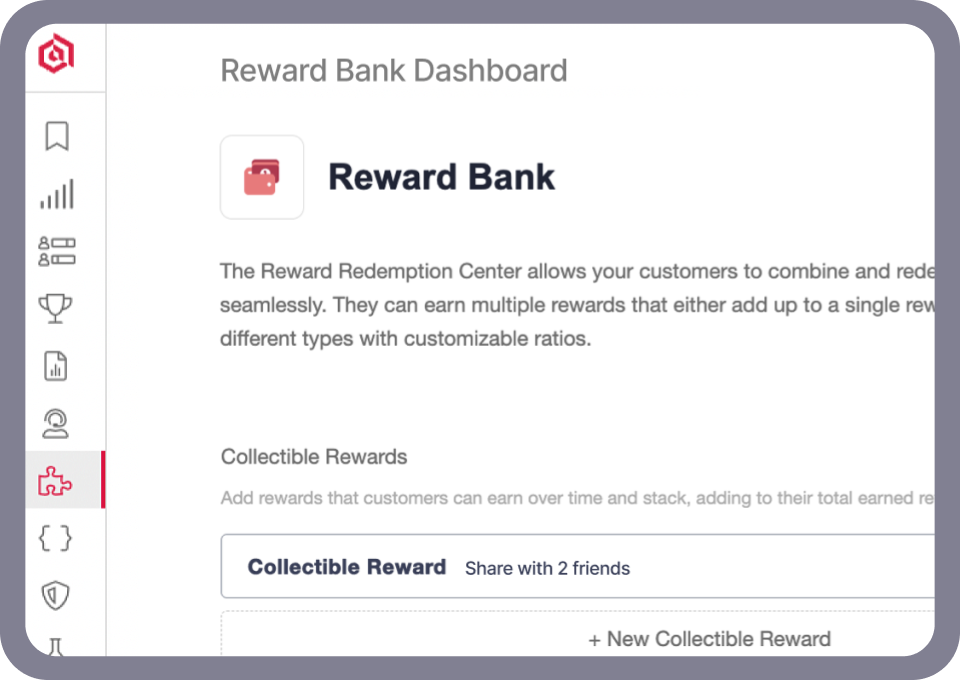
Task: Click the New Collectible Reward button
Action: [x=709, y=639]
